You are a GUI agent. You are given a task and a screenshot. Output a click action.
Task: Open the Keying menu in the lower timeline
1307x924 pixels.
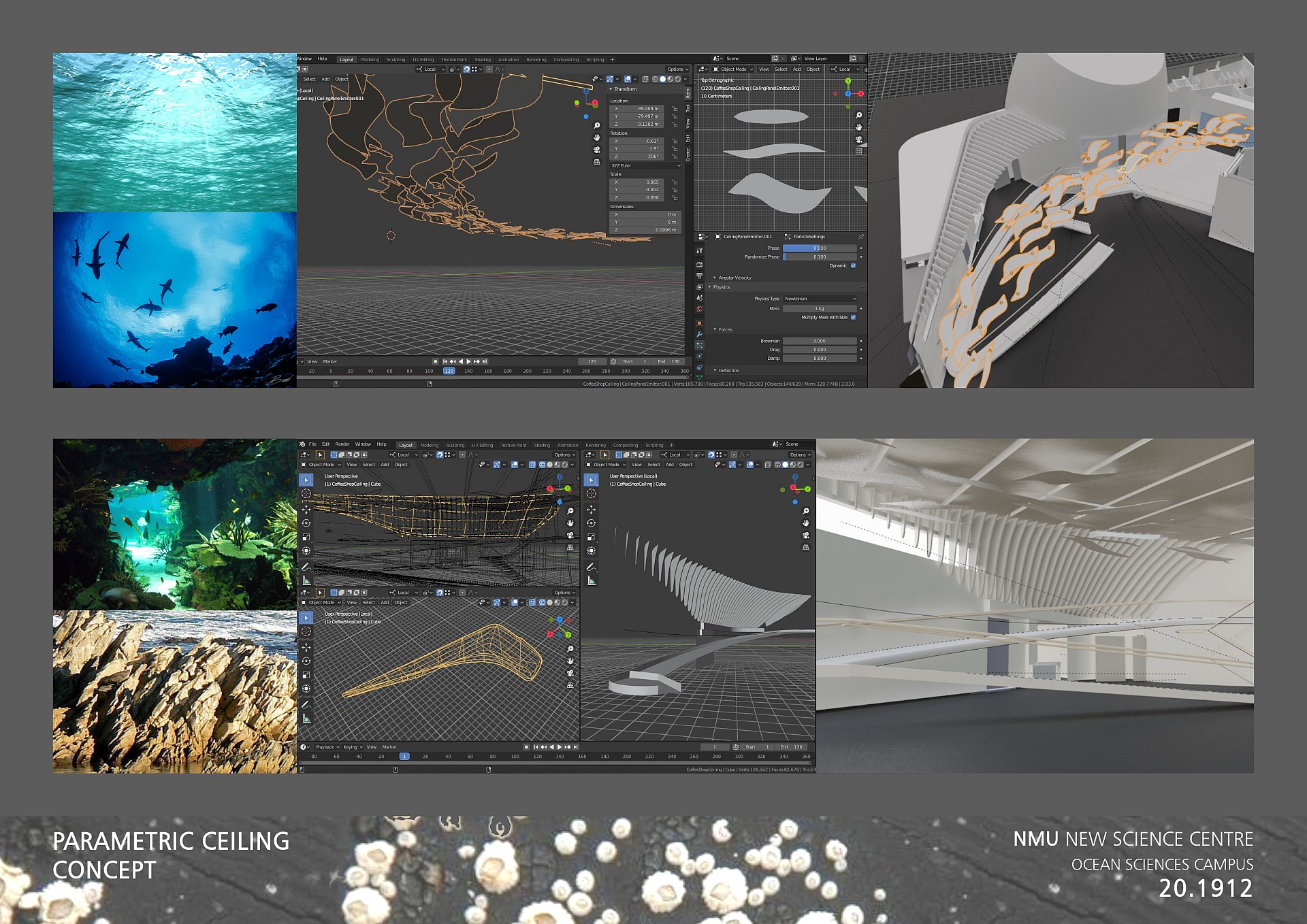352,747
